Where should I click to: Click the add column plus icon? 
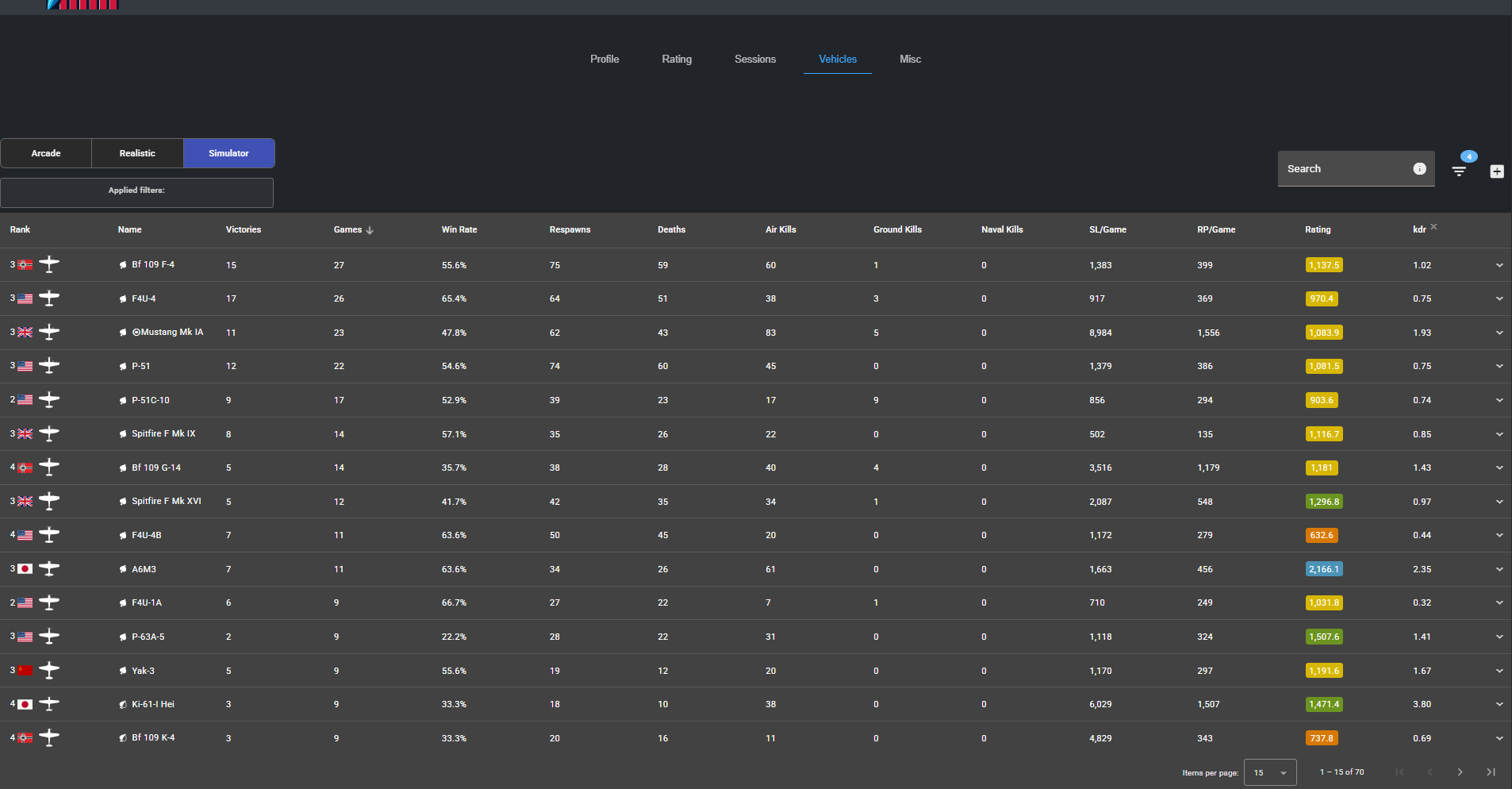click(x=1497, y=171)
